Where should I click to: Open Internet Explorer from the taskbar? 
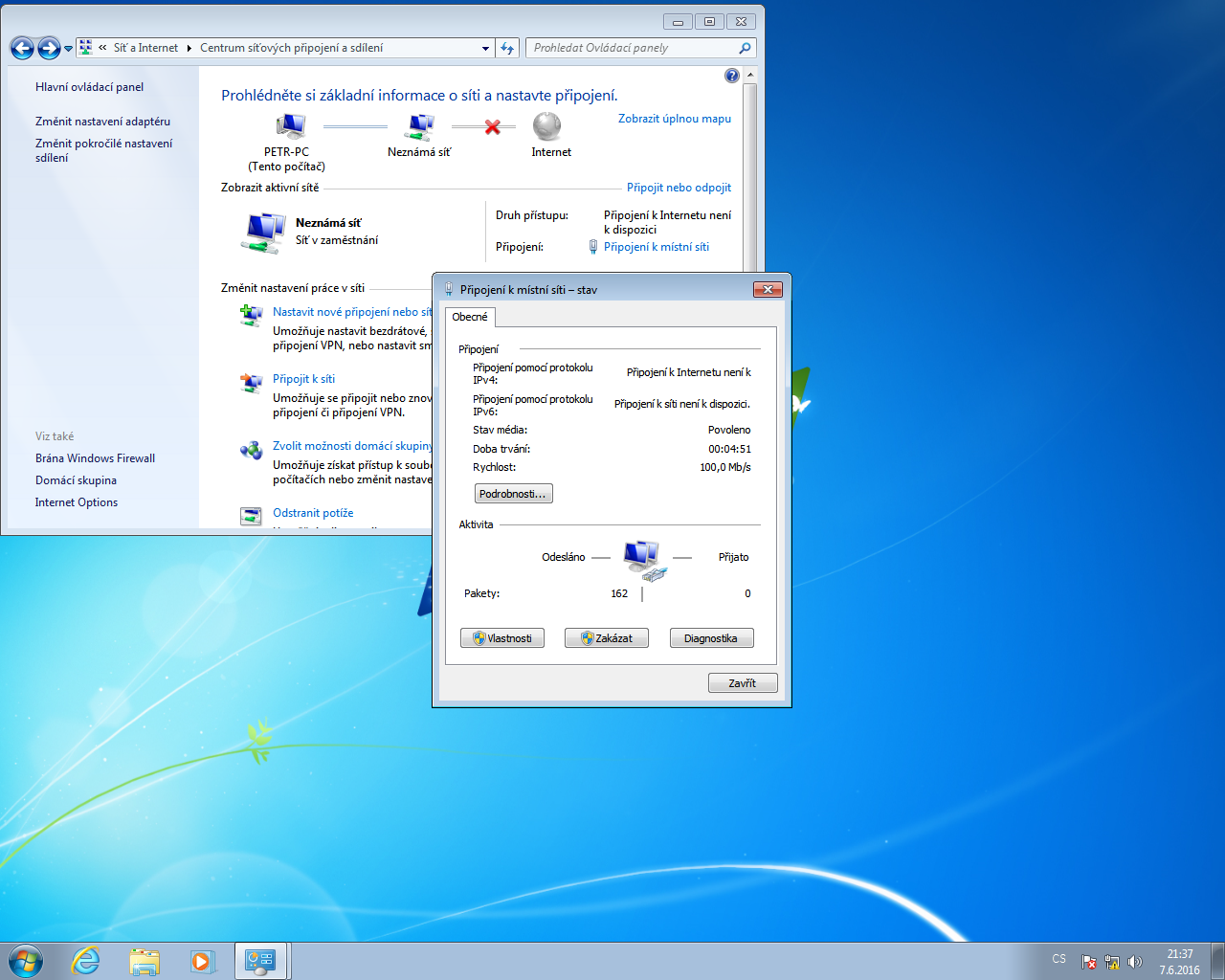86,961
